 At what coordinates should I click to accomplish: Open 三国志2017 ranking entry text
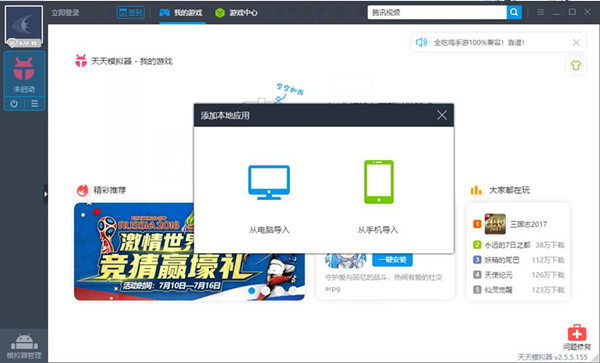[528, 224]
